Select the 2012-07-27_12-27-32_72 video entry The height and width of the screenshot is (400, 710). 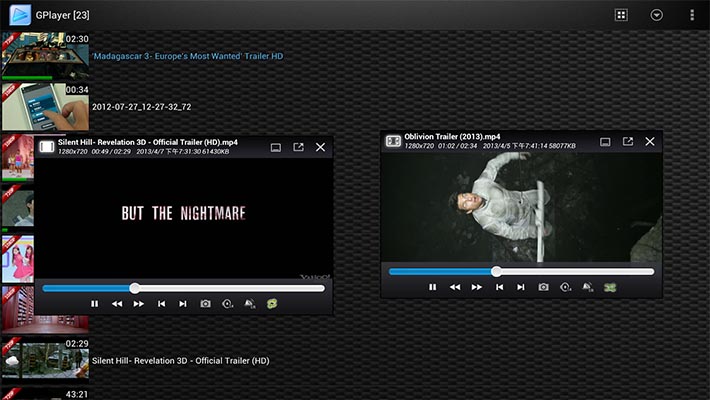coord(141,106)
